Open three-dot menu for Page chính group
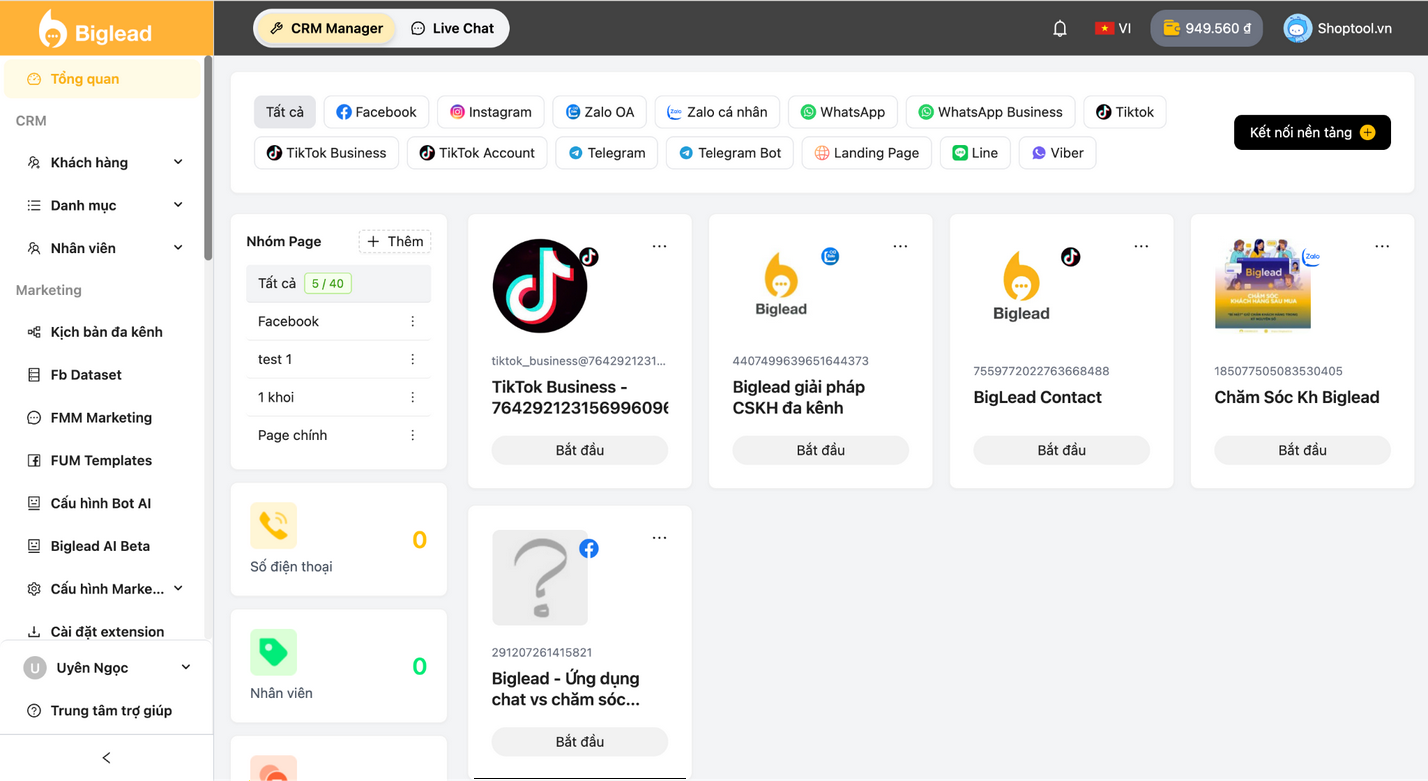The height and width of the screenshot is (781, 1428). [412, 435]
